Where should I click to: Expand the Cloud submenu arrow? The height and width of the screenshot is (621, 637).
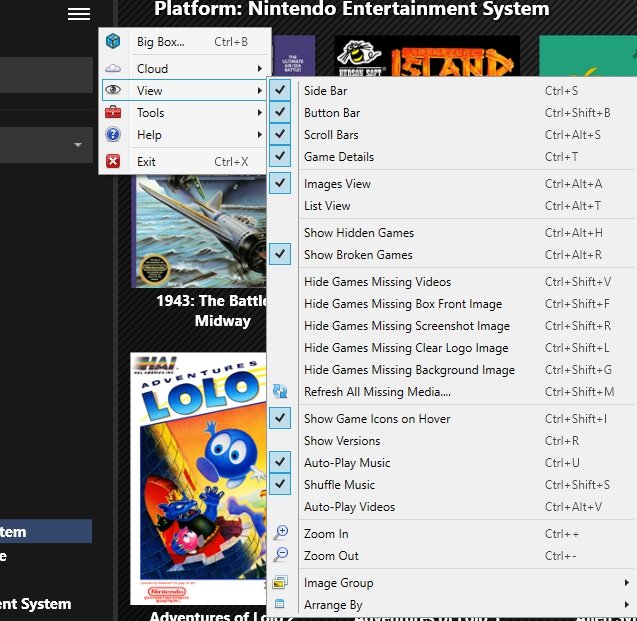coord(260,68)
